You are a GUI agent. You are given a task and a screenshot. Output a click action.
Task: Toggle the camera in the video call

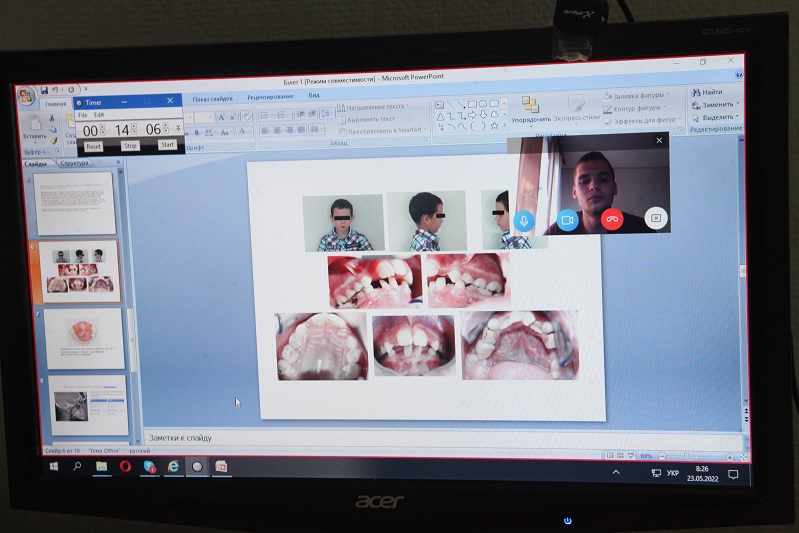[568, 219]
